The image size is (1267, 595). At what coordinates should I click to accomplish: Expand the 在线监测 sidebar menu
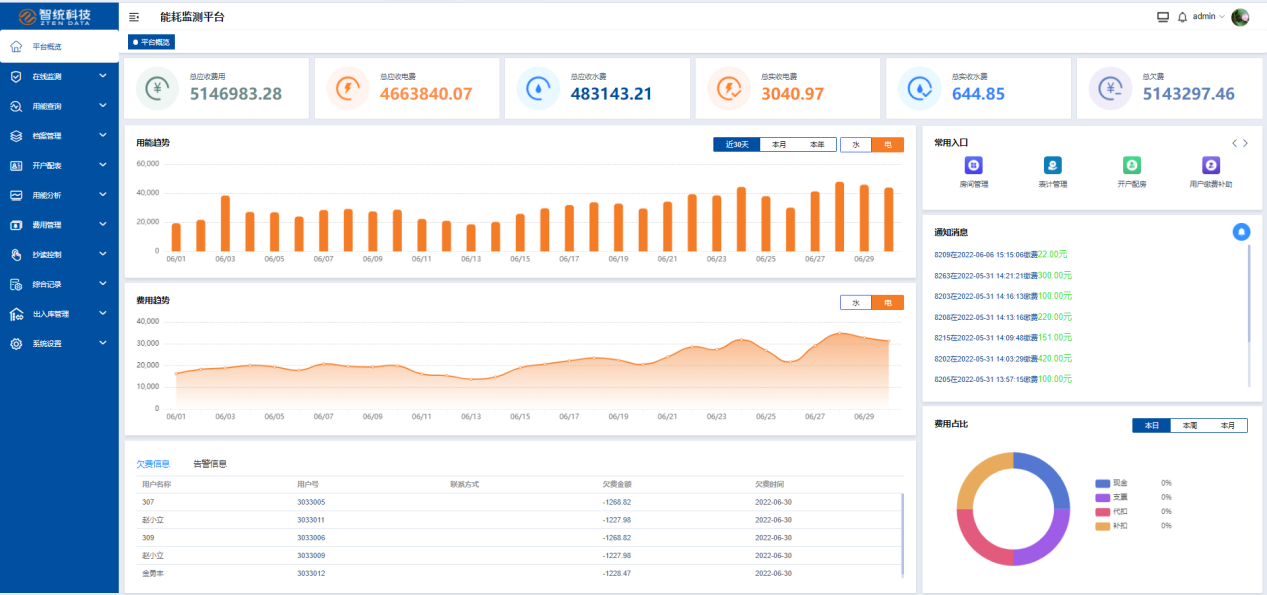[60, 76]
